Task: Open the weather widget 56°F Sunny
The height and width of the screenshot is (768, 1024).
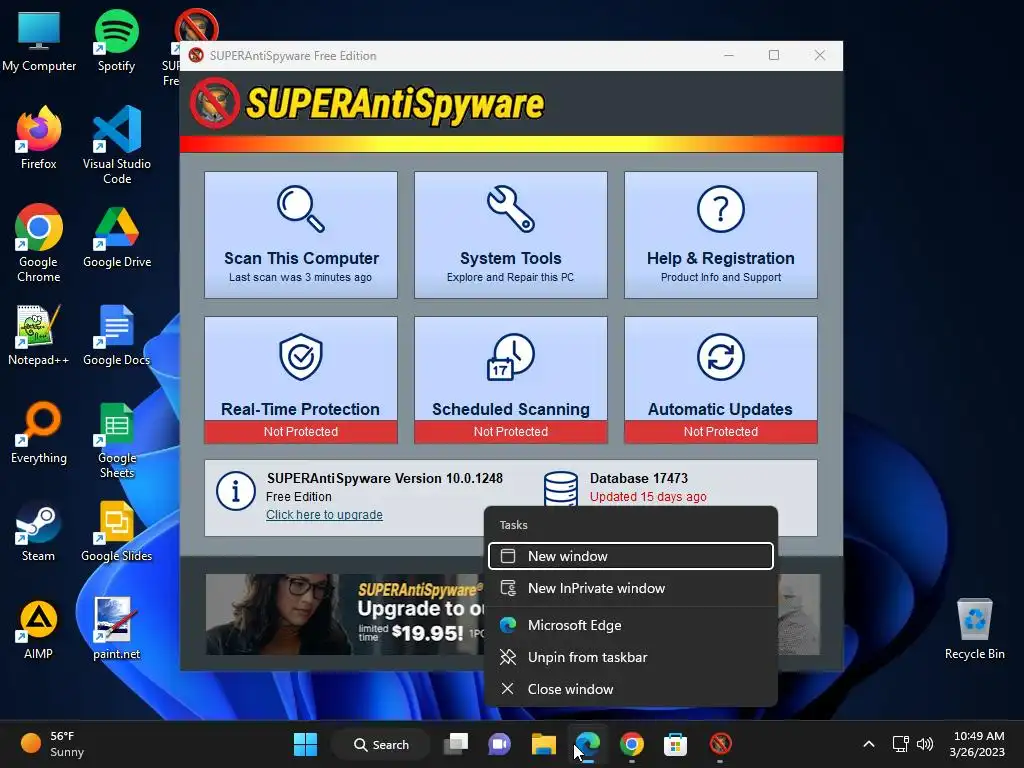Action: point(52,744)
